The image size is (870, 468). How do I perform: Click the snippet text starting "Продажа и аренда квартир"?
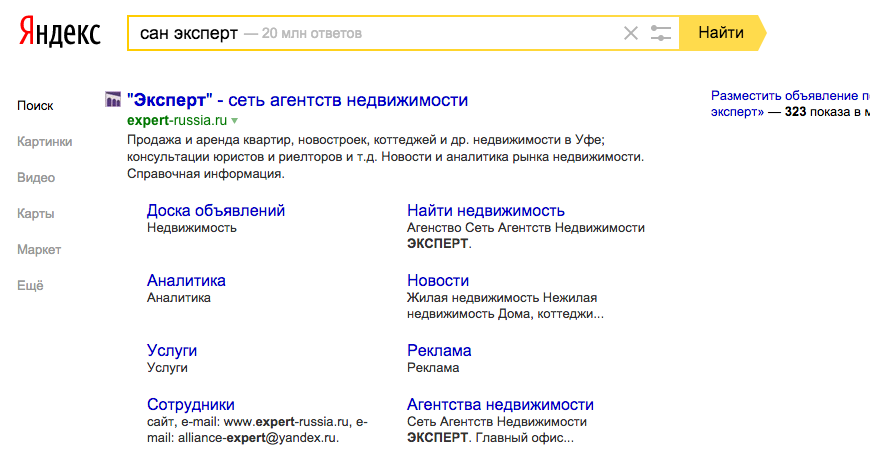point(386,157)
